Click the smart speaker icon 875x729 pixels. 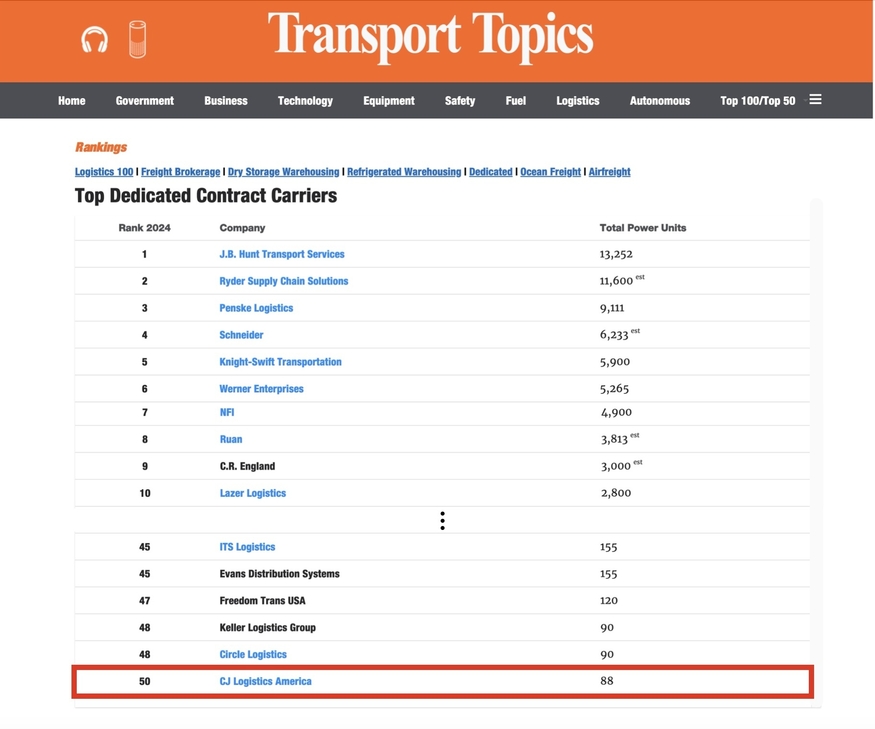pos(137,39)
